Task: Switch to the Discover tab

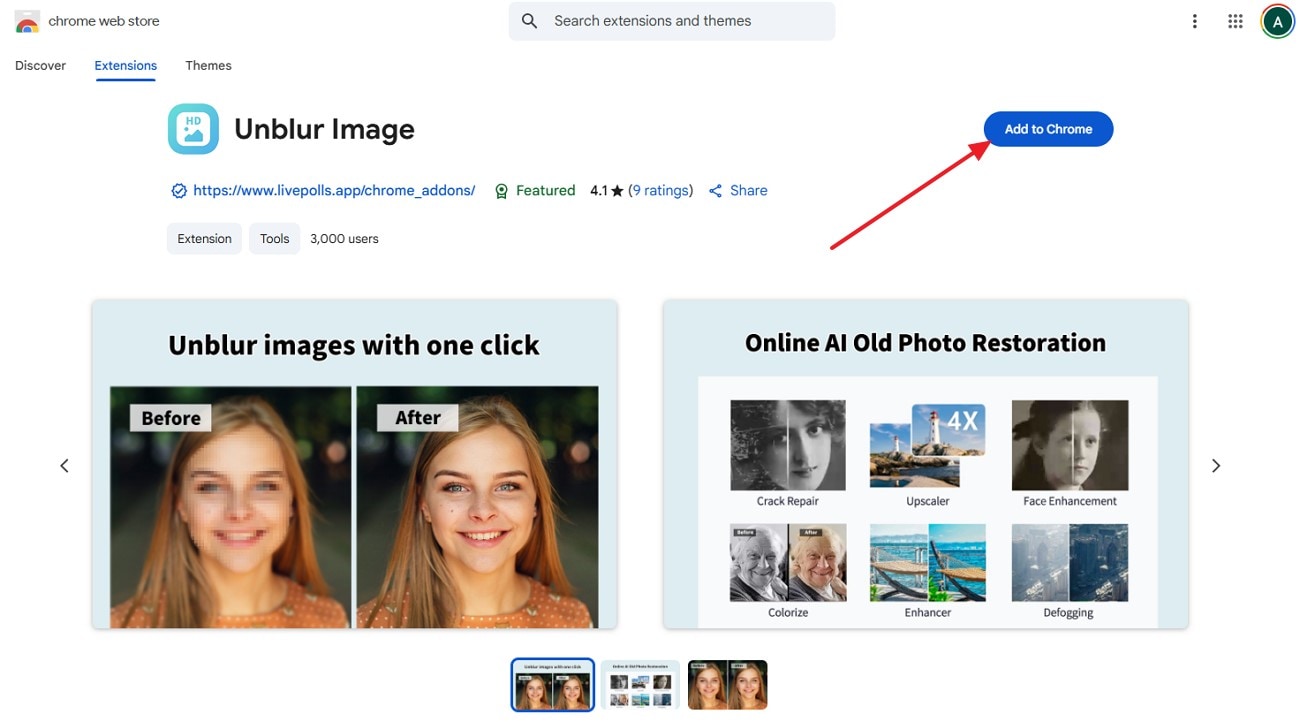Action: [40, 65]
